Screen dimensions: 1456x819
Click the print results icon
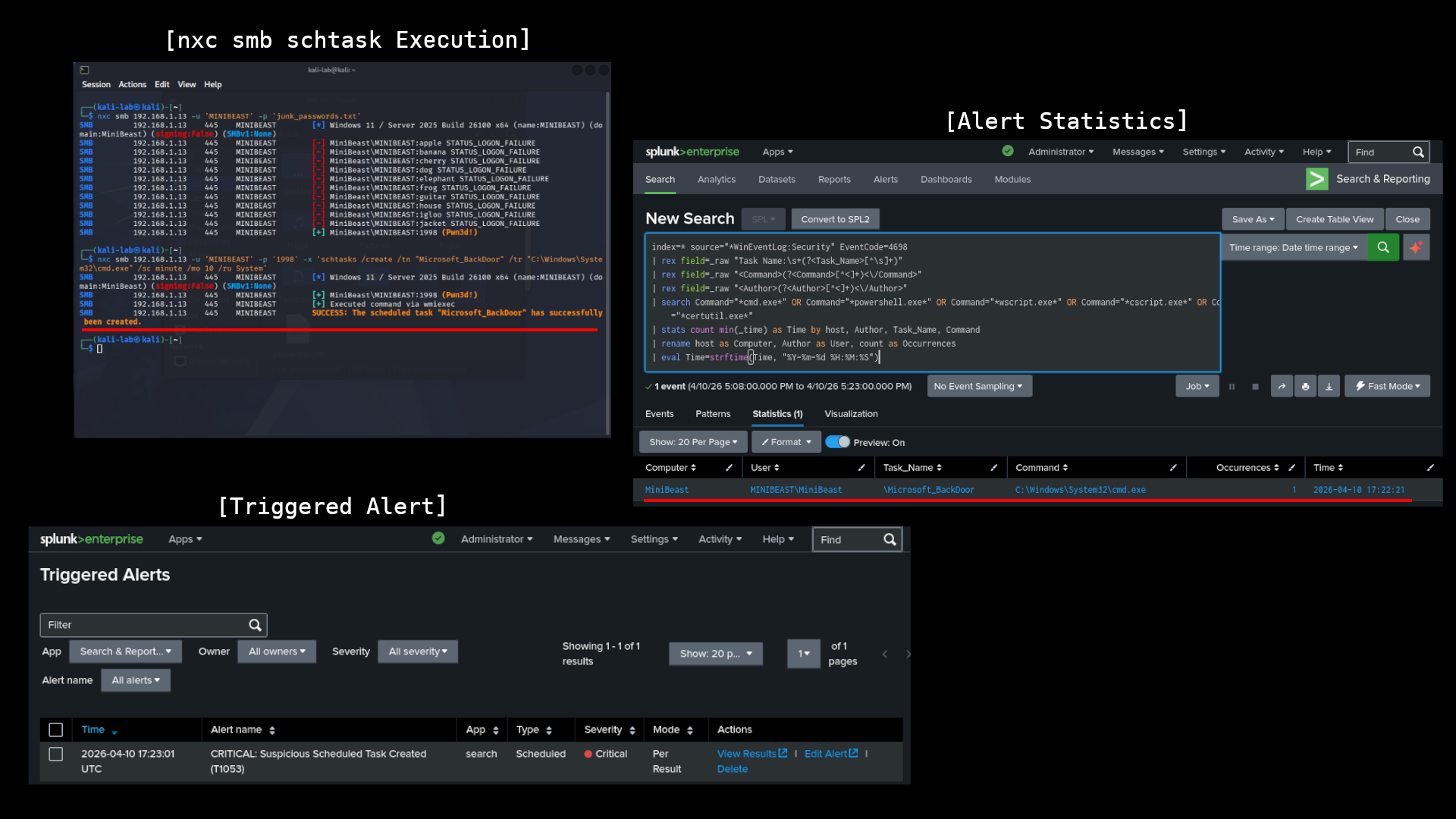pyautogui.click(x=1305, y=386)
